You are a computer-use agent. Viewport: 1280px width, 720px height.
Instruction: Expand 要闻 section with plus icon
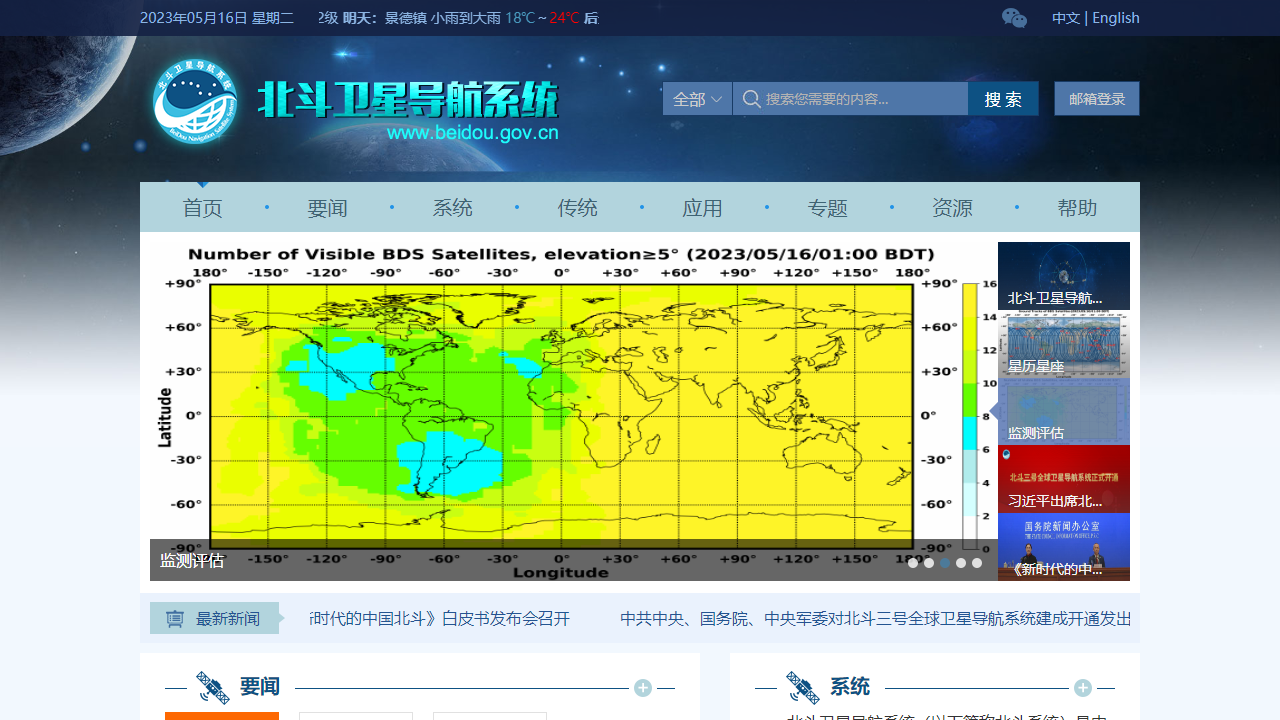(643, 687)
